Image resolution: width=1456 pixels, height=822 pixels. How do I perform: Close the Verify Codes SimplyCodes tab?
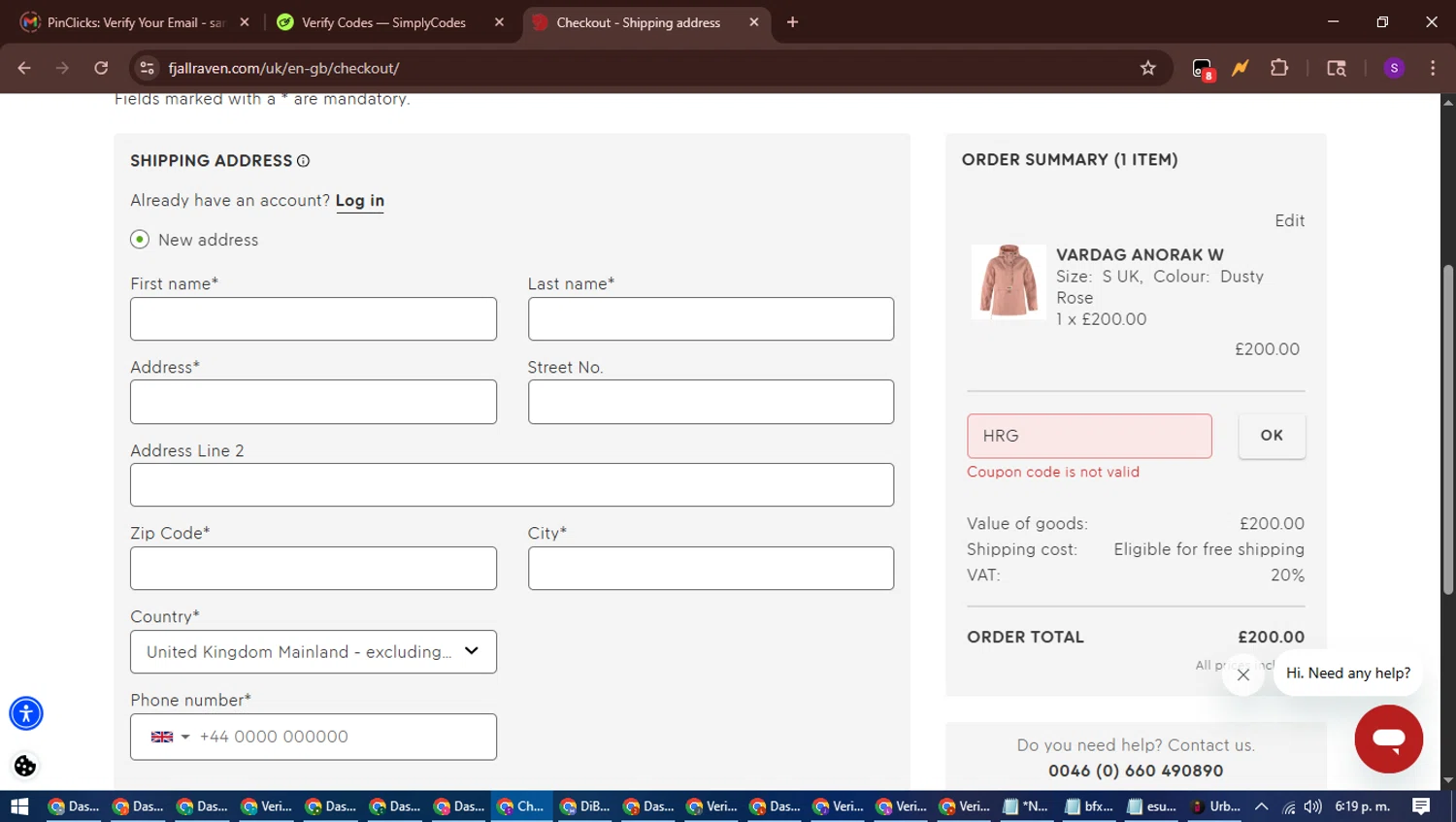499,22
